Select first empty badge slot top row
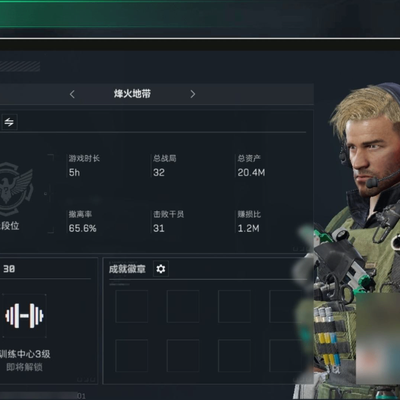The width and height of the screenshot is (400, 400). 132,306
